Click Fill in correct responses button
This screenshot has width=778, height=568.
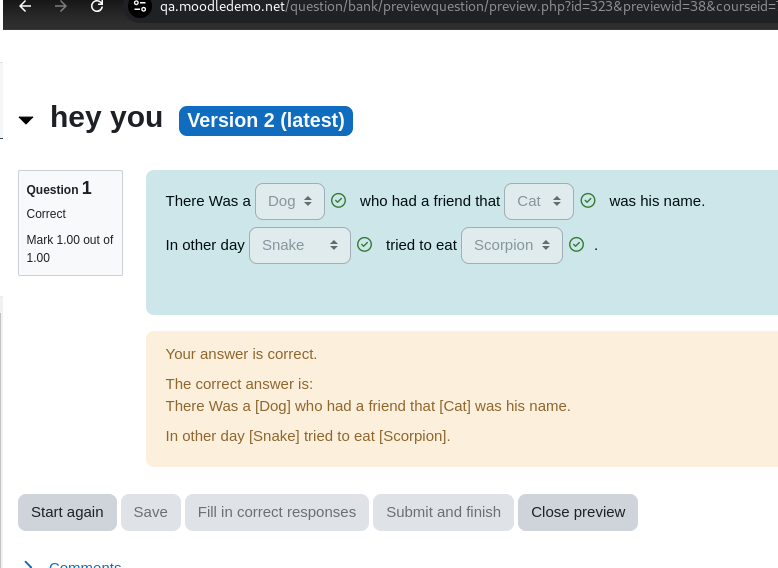pos(277,512)
